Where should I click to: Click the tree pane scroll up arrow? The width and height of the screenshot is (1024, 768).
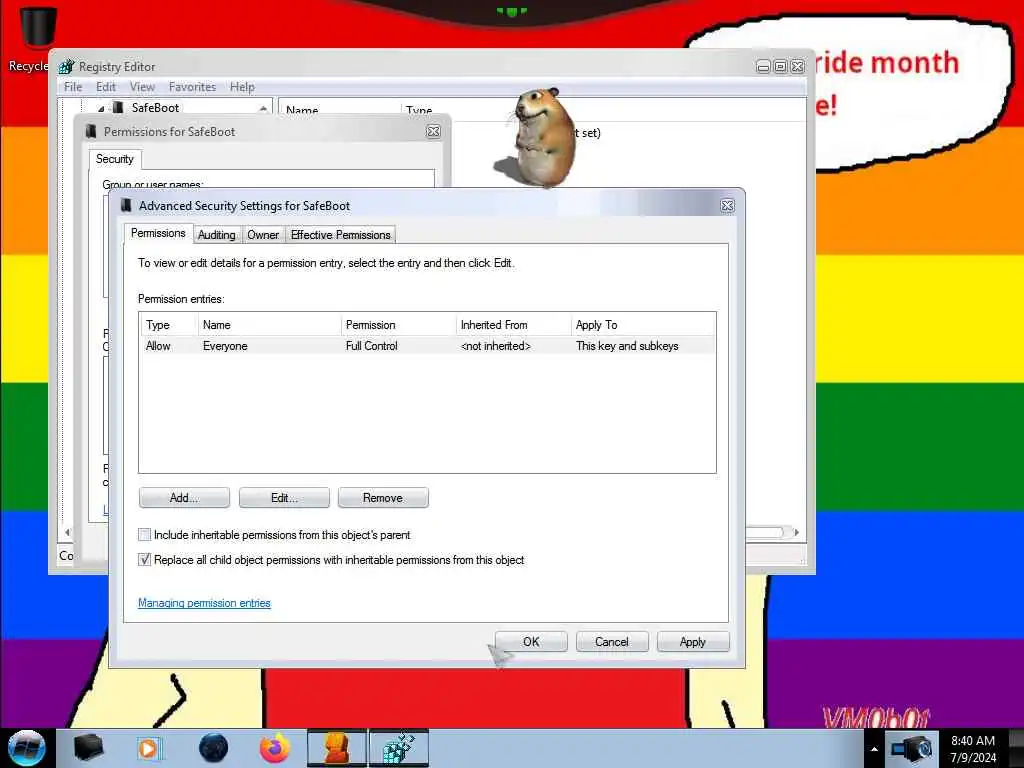(263, 108)
